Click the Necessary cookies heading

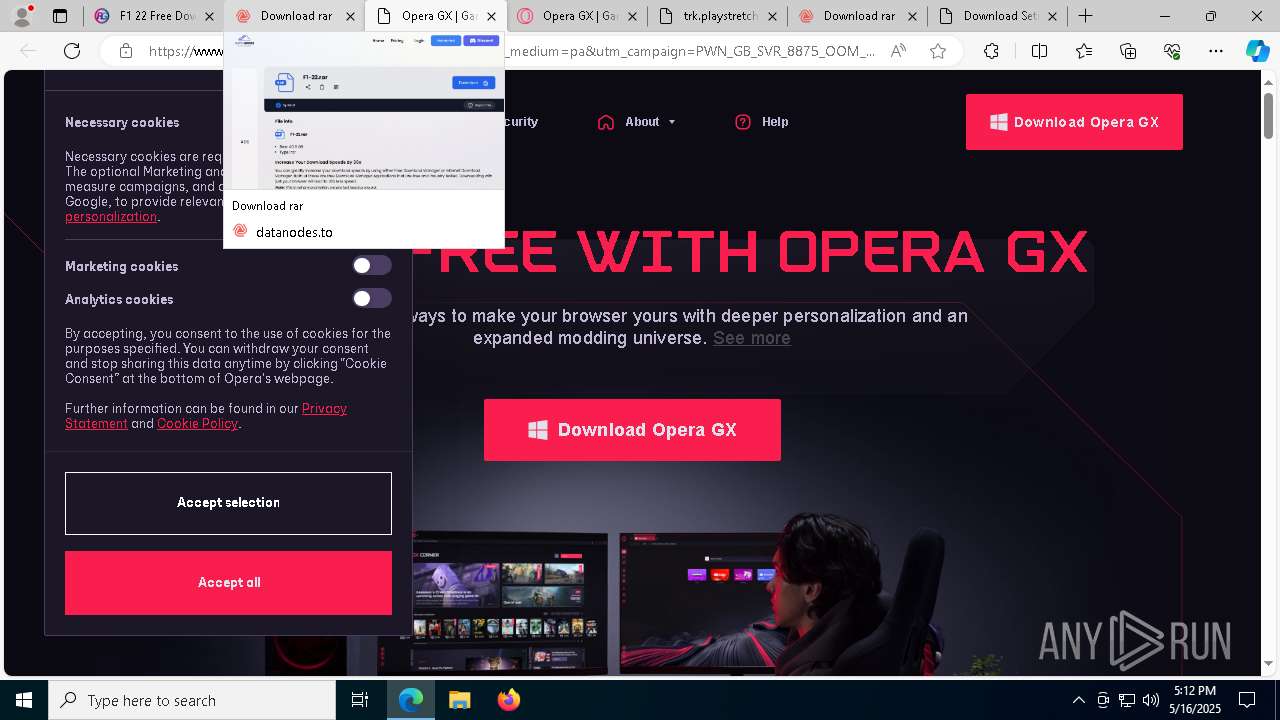click(x=122, y=122)
